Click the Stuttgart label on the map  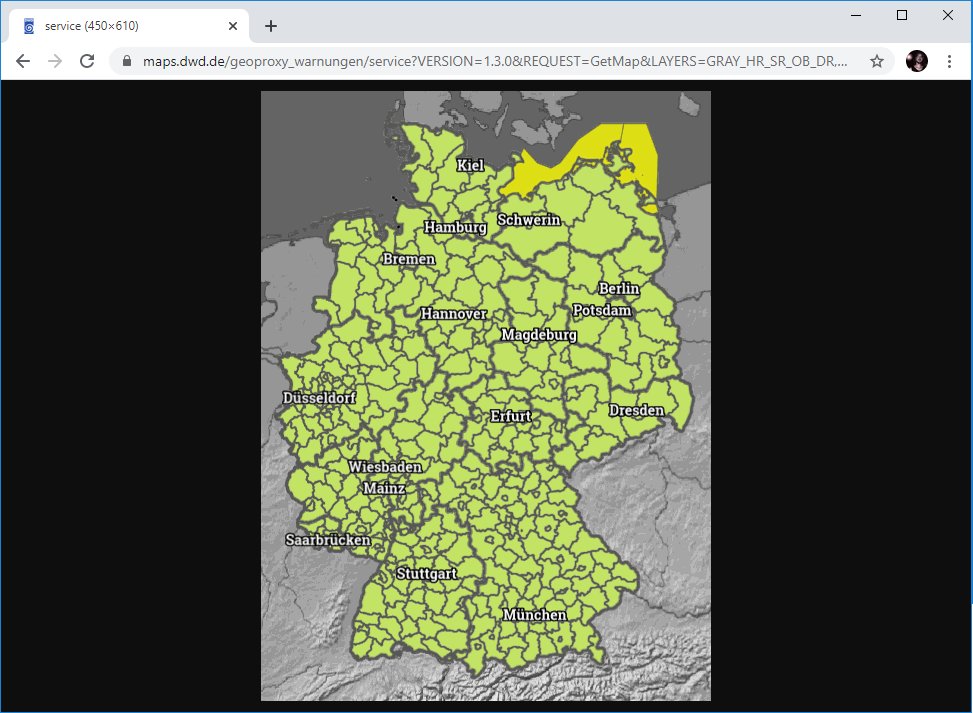pyautogui.click(x=426, y=573)
